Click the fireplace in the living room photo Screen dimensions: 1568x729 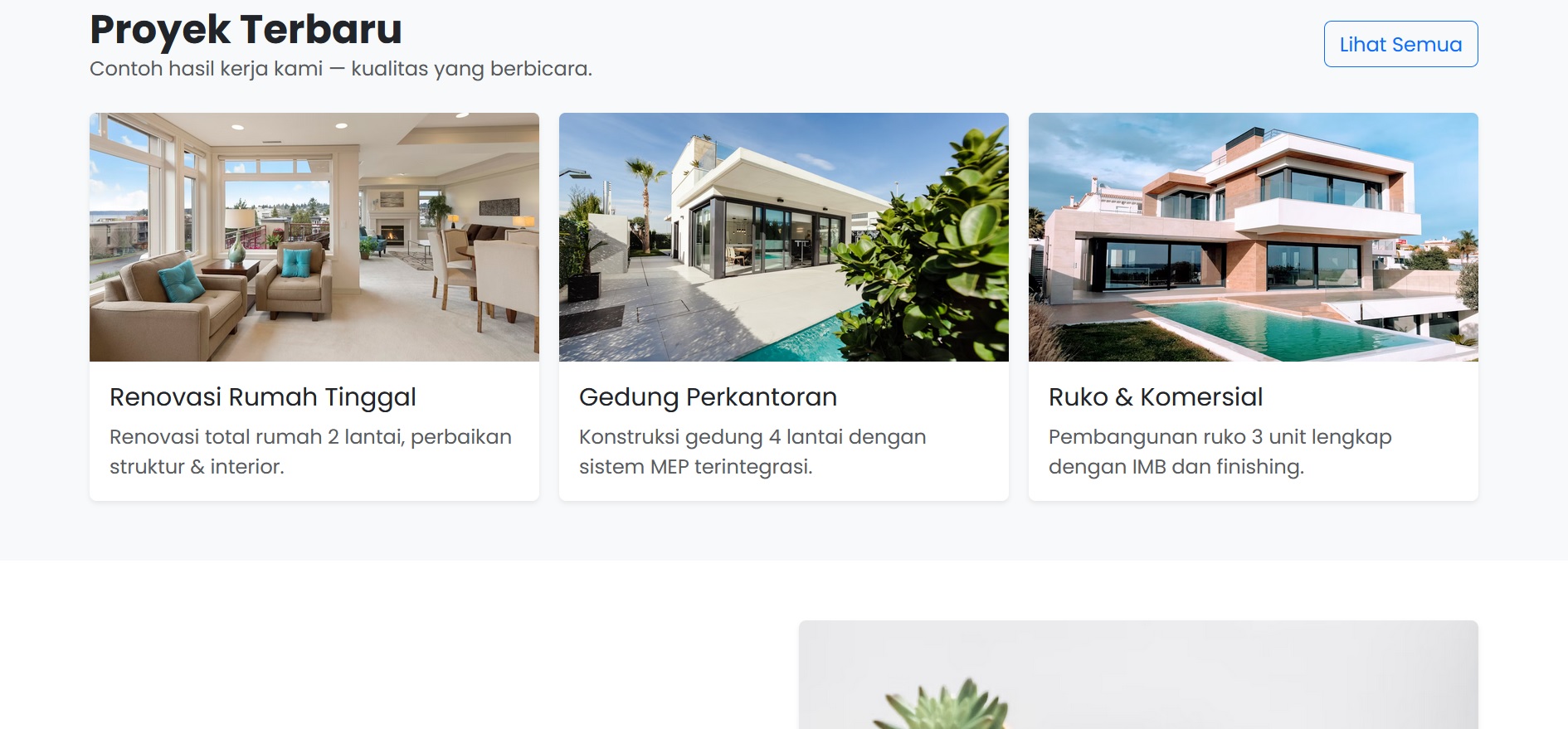point(391,233)
